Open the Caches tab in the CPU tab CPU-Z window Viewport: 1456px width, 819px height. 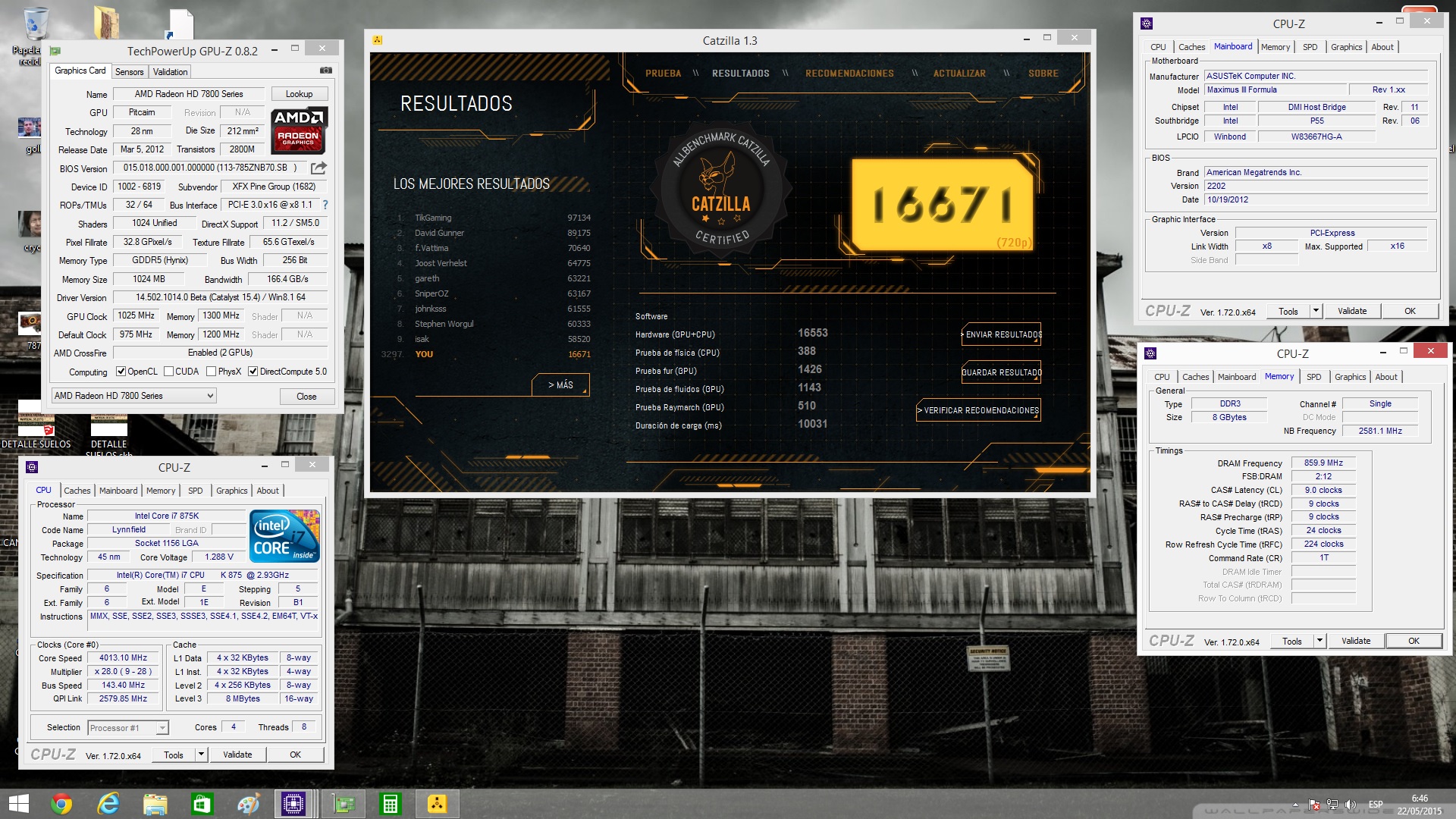pyautogui.click(x=77, y=491)
